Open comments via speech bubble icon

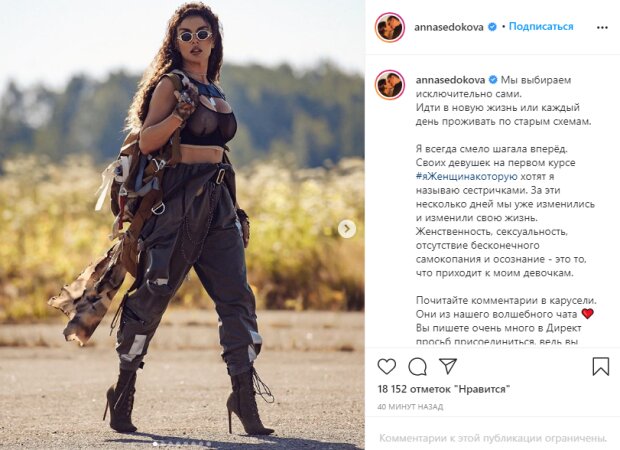pyautogui.click(x=417, y=367)
